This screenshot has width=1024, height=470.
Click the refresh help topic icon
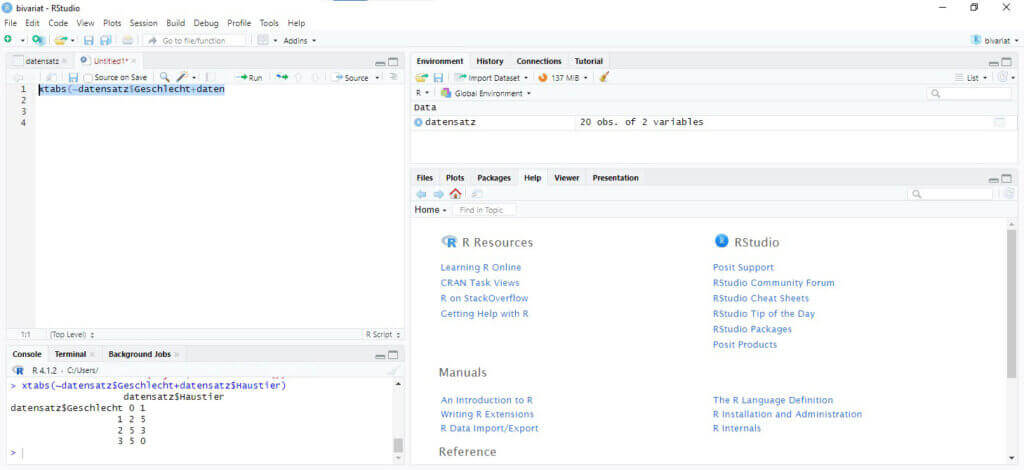click(1010, 194)
